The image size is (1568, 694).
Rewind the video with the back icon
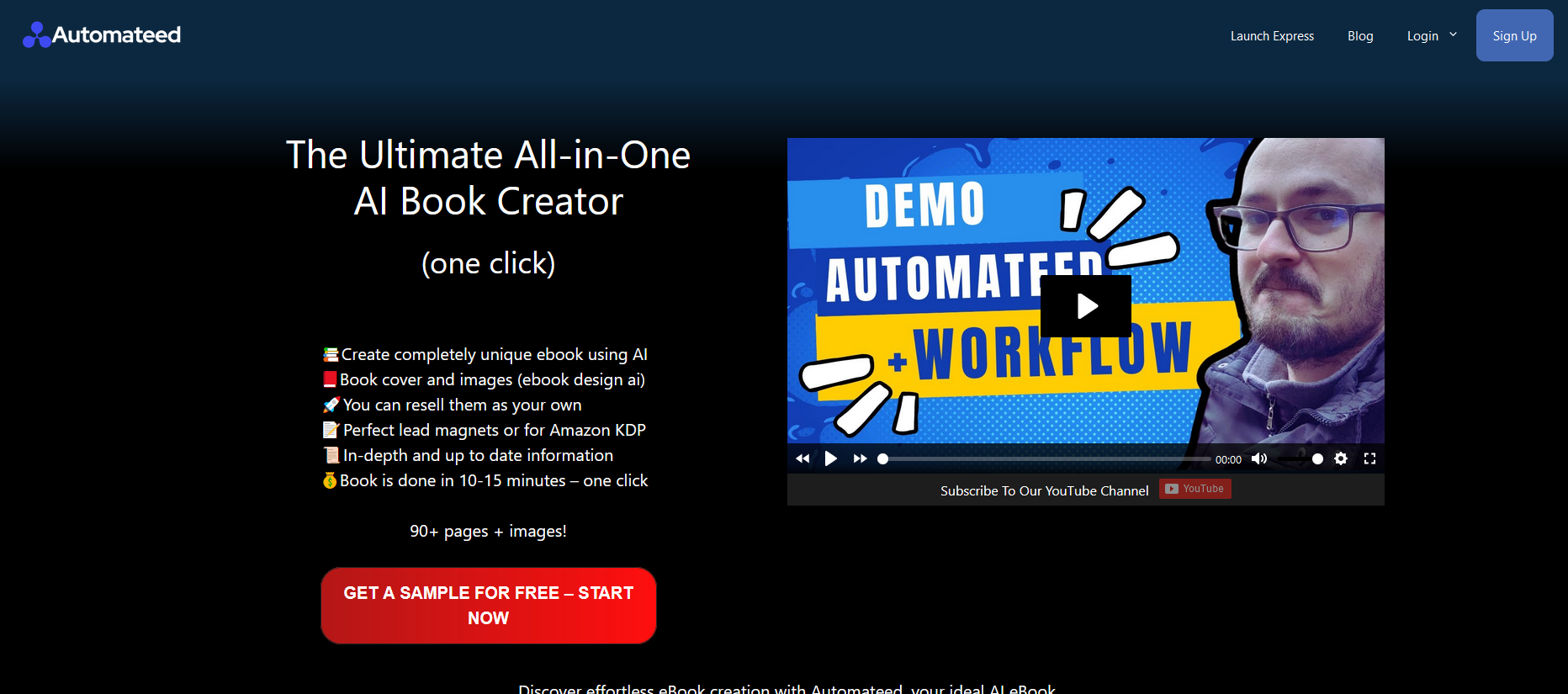(x=803, y=458)
